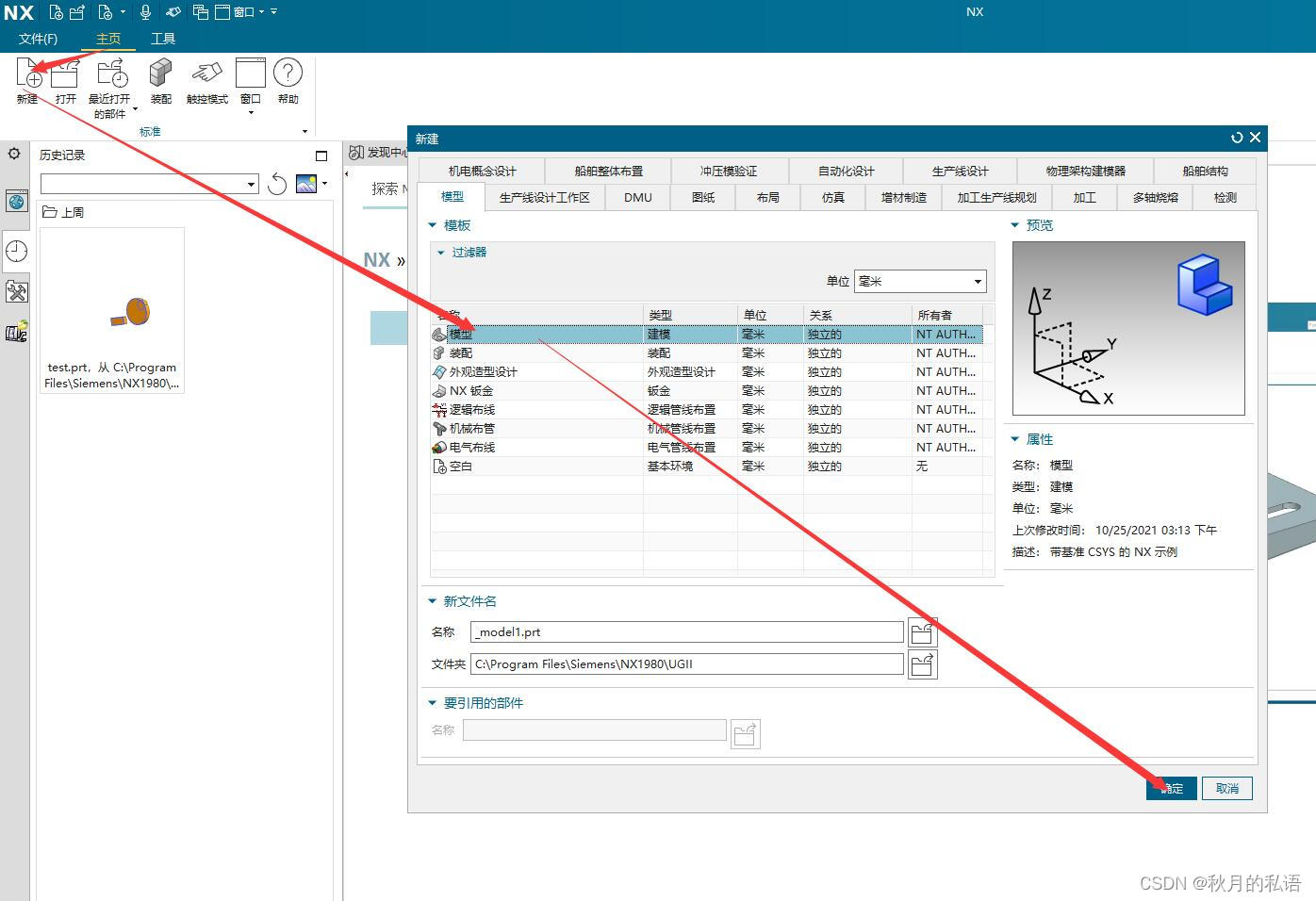Open the history view style dropdown arrow
This screenshot has width=1316, height=901.
tap(324, 183)
